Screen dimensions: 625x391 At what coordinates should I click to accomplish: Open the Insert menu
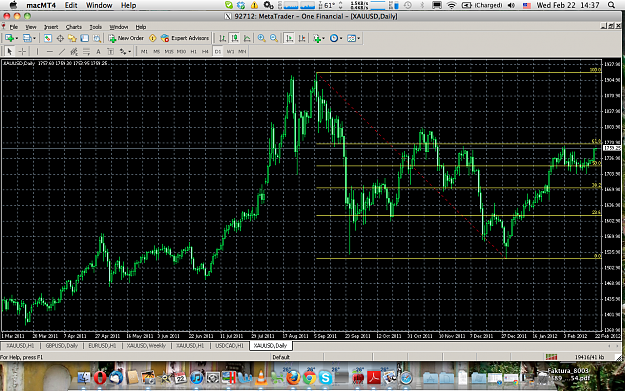click(x=51, y=27)
